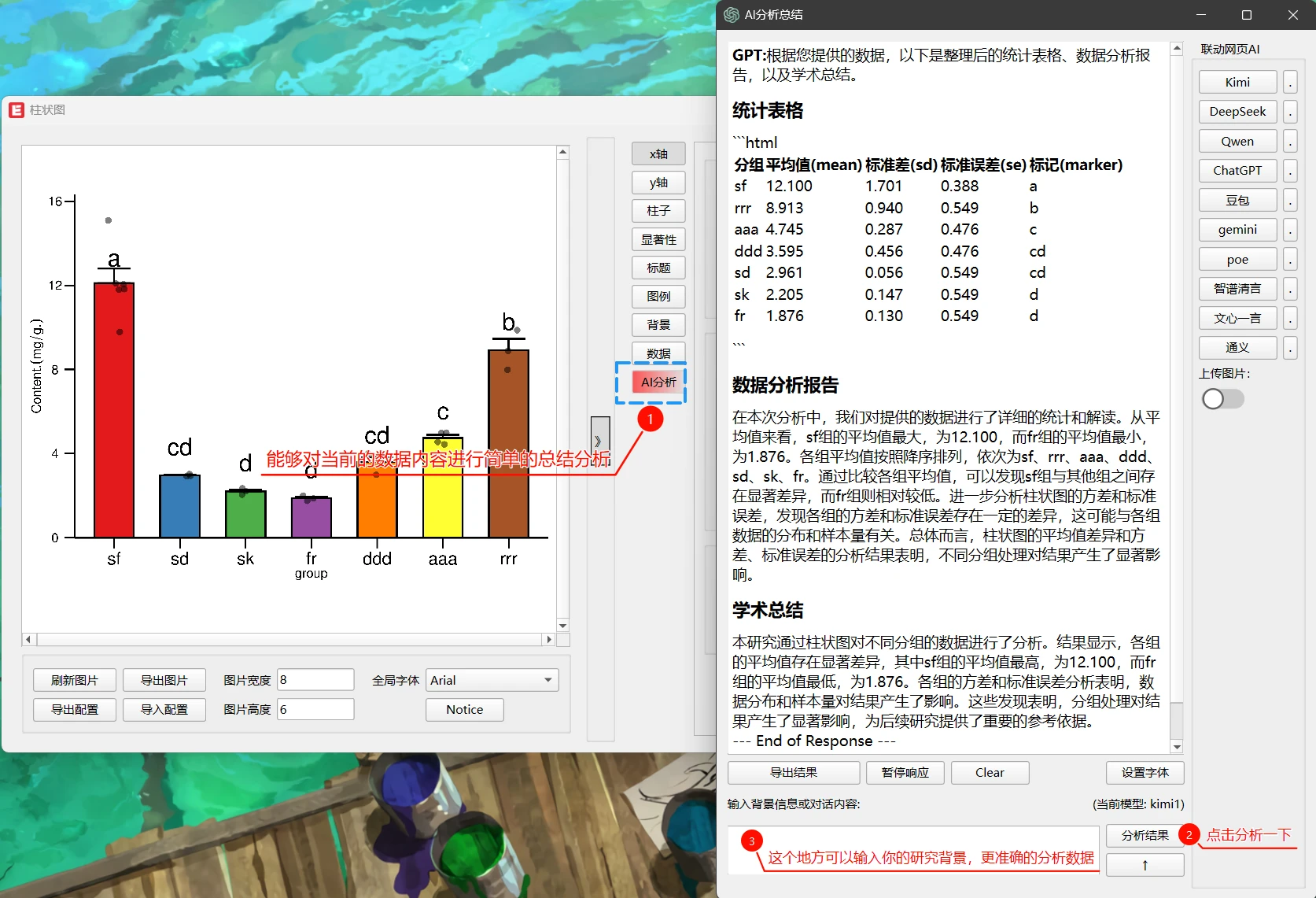Click the yellow aaa bar
The image size is (1316, 898).
pos(443,488)
